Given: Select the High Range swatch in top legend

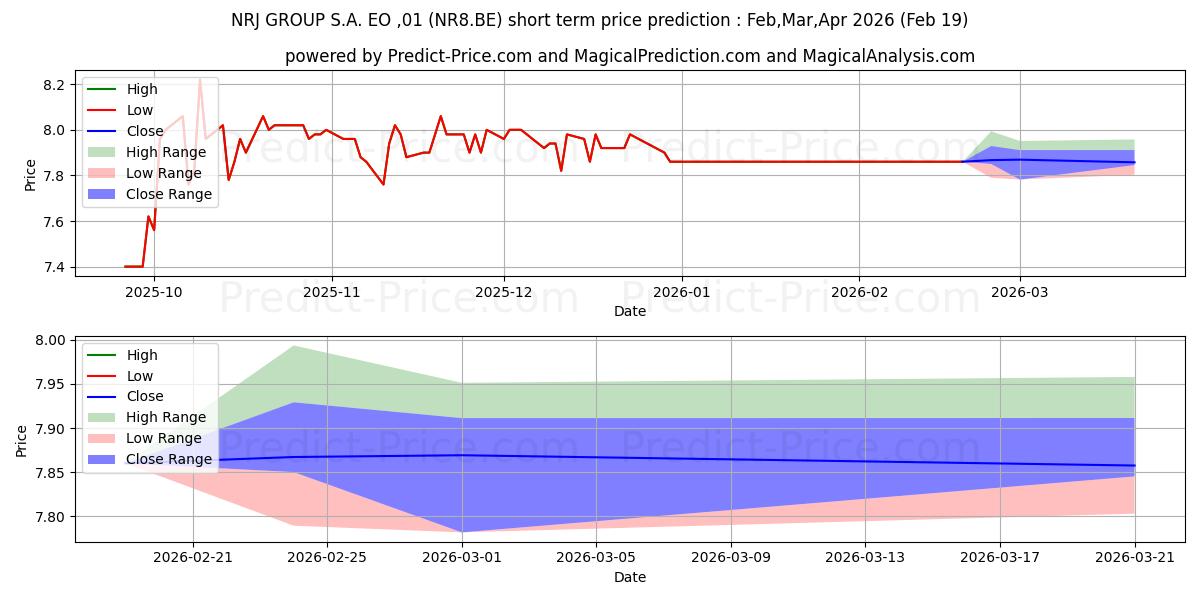Looking at the screenshot, I should click(103, 153).
